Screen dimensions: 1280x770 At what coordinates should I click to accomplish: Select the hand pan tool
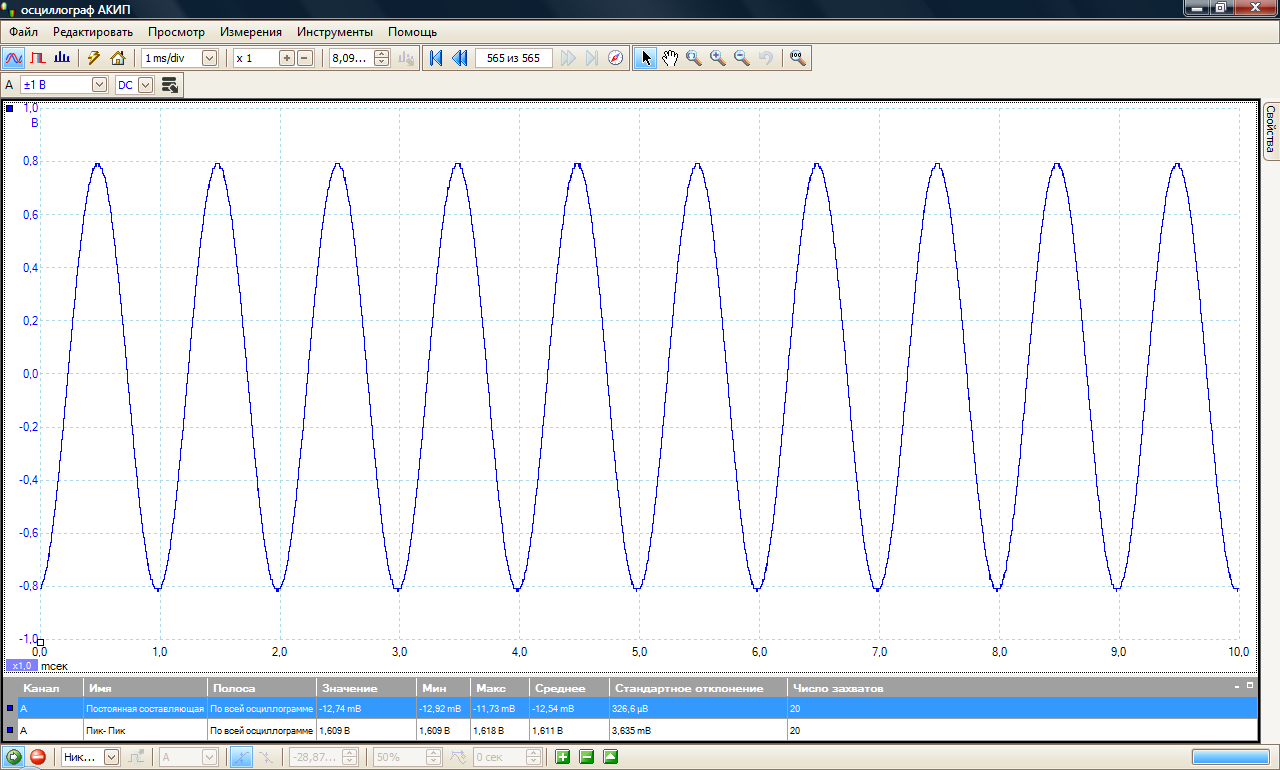click(x=670, y=58)
